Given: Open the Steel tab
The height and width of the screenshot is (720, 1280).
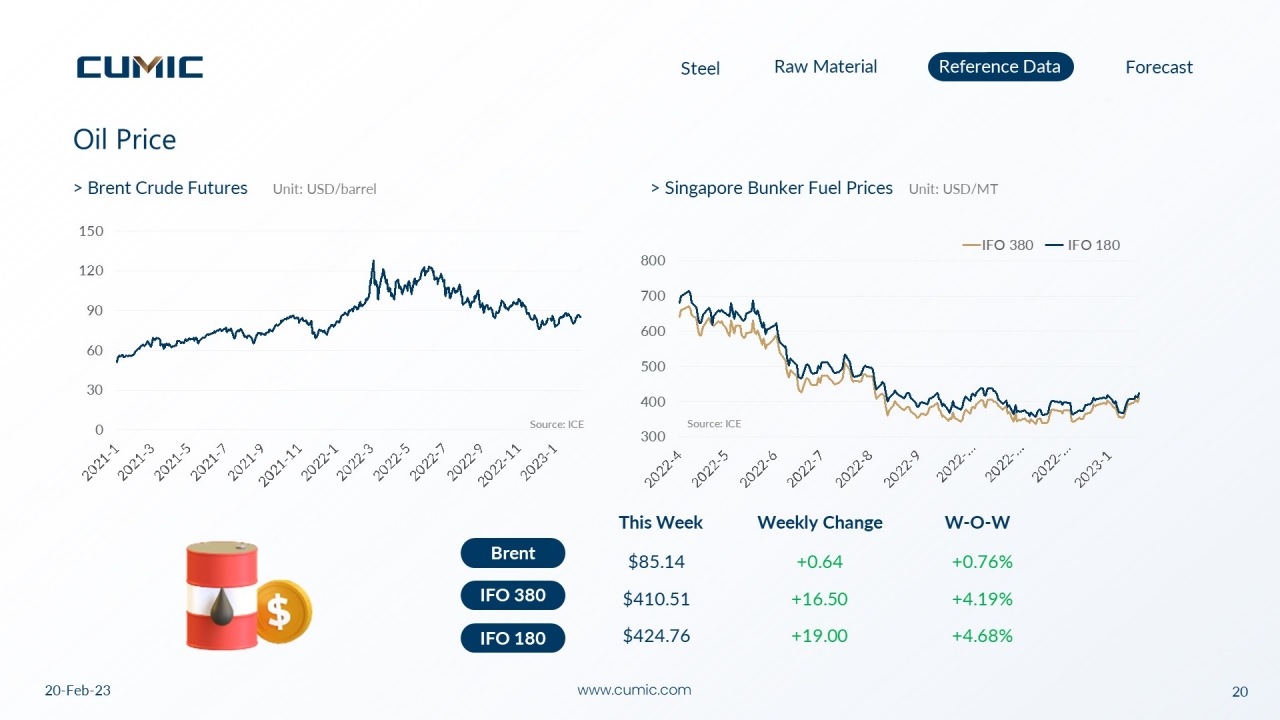Looking at the screenshot, I should point(700,68).
